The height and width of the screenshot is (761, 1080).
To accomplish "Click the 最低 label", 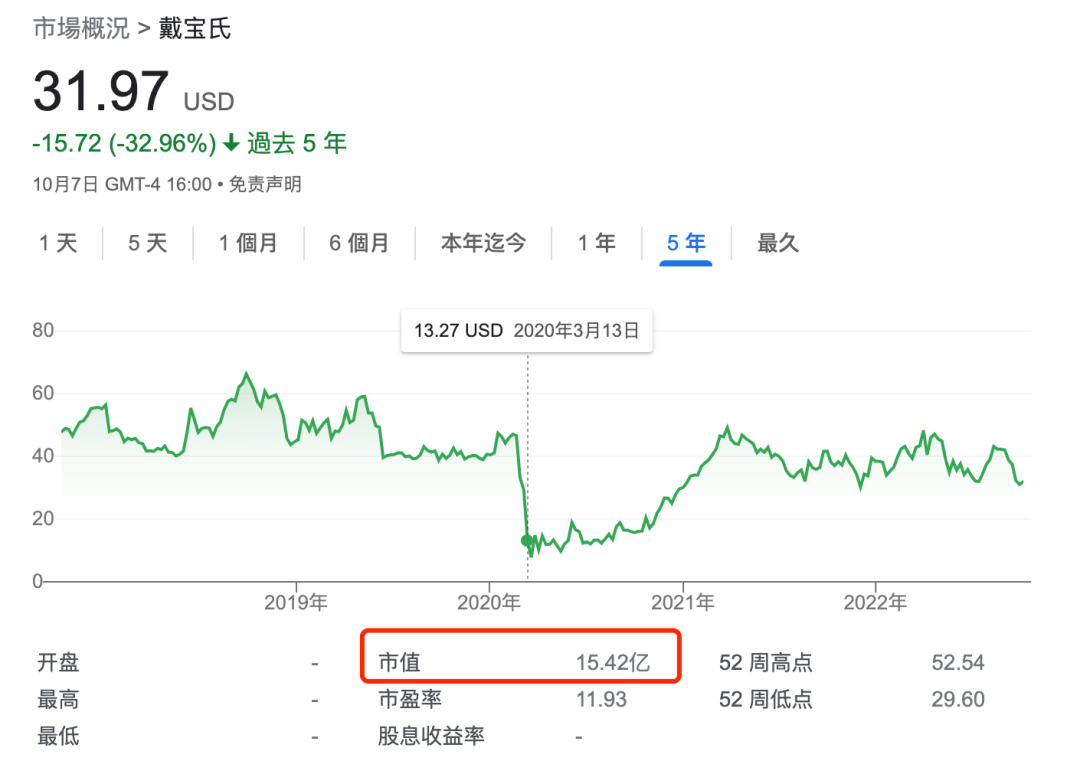I will point(59,736).
